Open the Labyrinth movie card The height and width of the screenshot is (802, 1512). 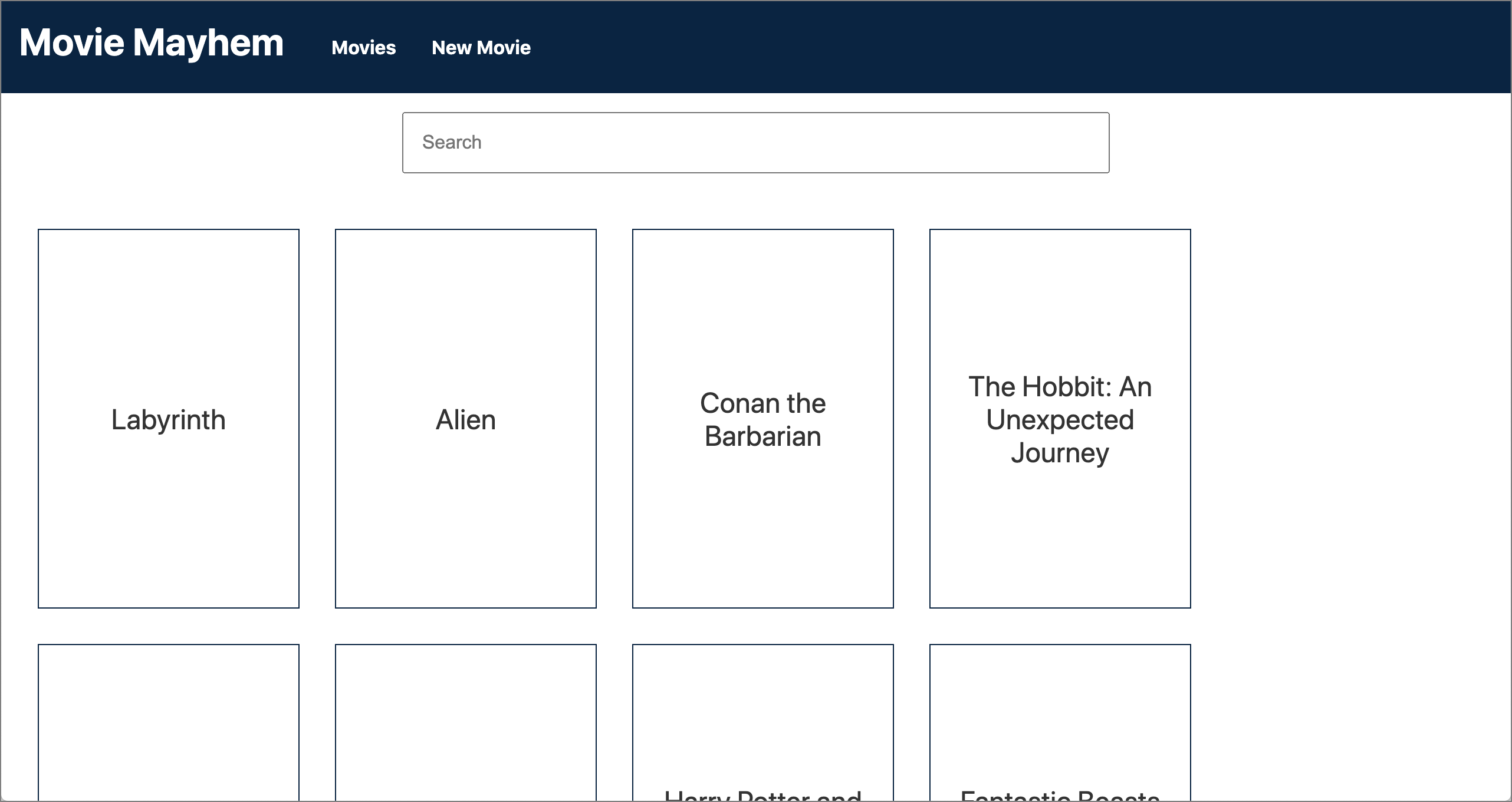(x=169, y=419)
